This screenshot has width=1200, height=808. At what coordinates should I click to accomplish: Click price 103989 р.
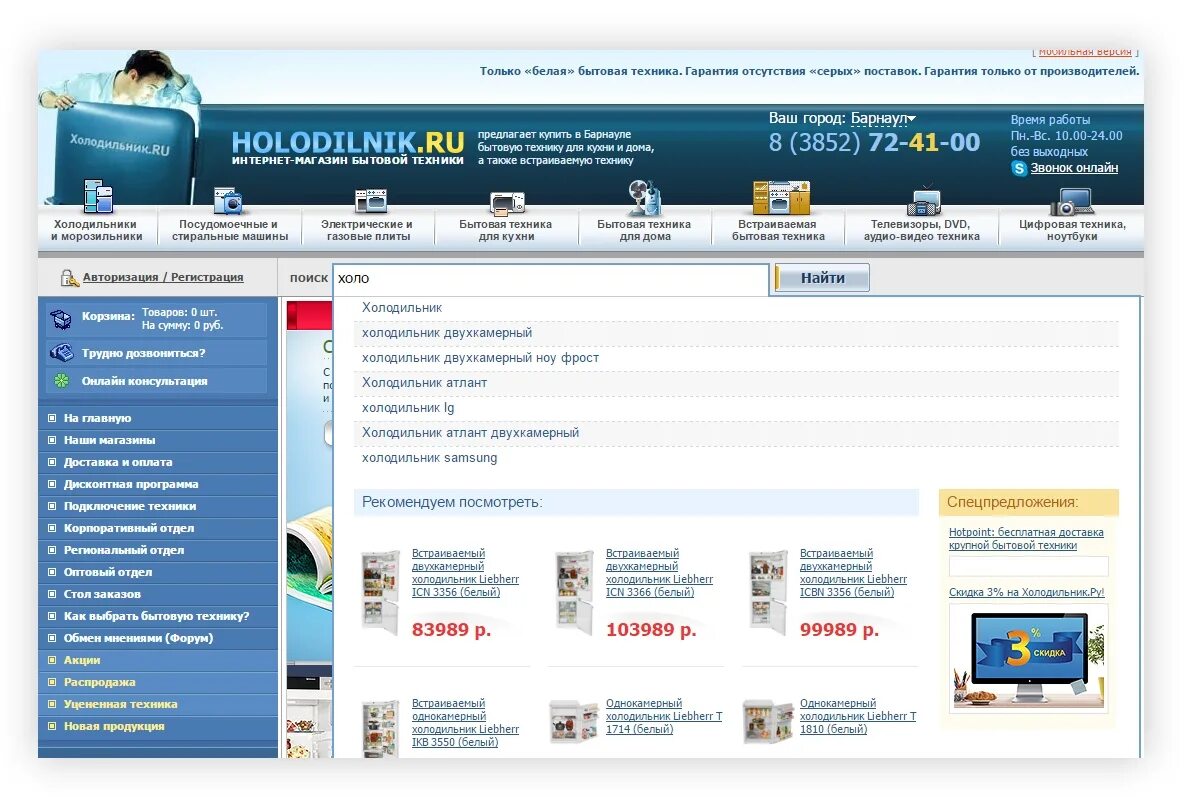(651, 630)
